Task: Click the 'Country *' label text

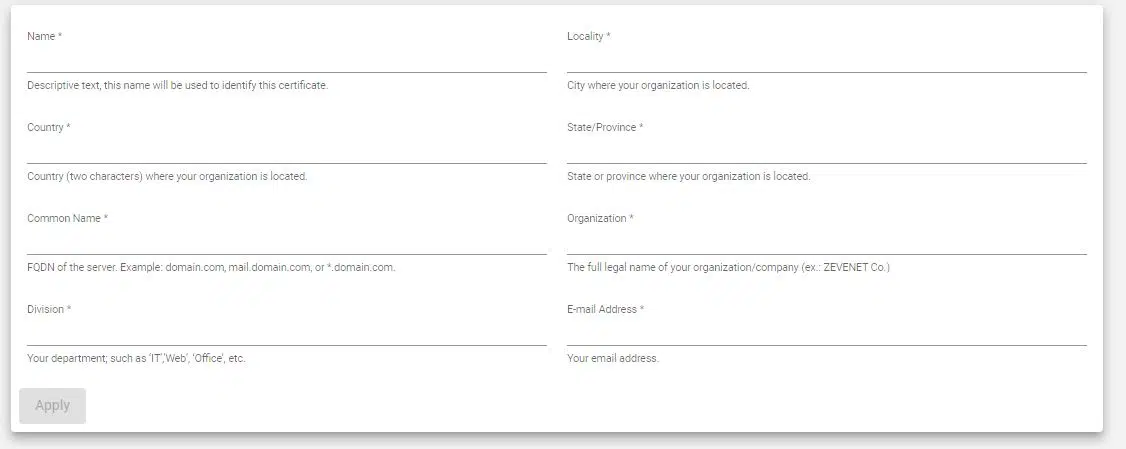Action: 48,128
